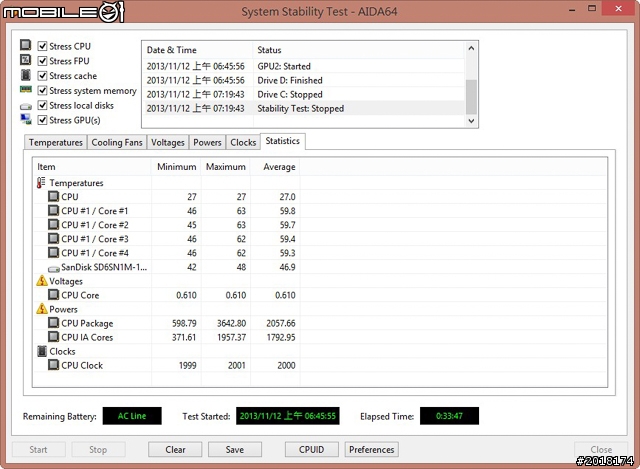Screen dimensions: 640x469
Task: Click the CPU chip icon beside Stress CPU
Action: [x=26, y=45]
